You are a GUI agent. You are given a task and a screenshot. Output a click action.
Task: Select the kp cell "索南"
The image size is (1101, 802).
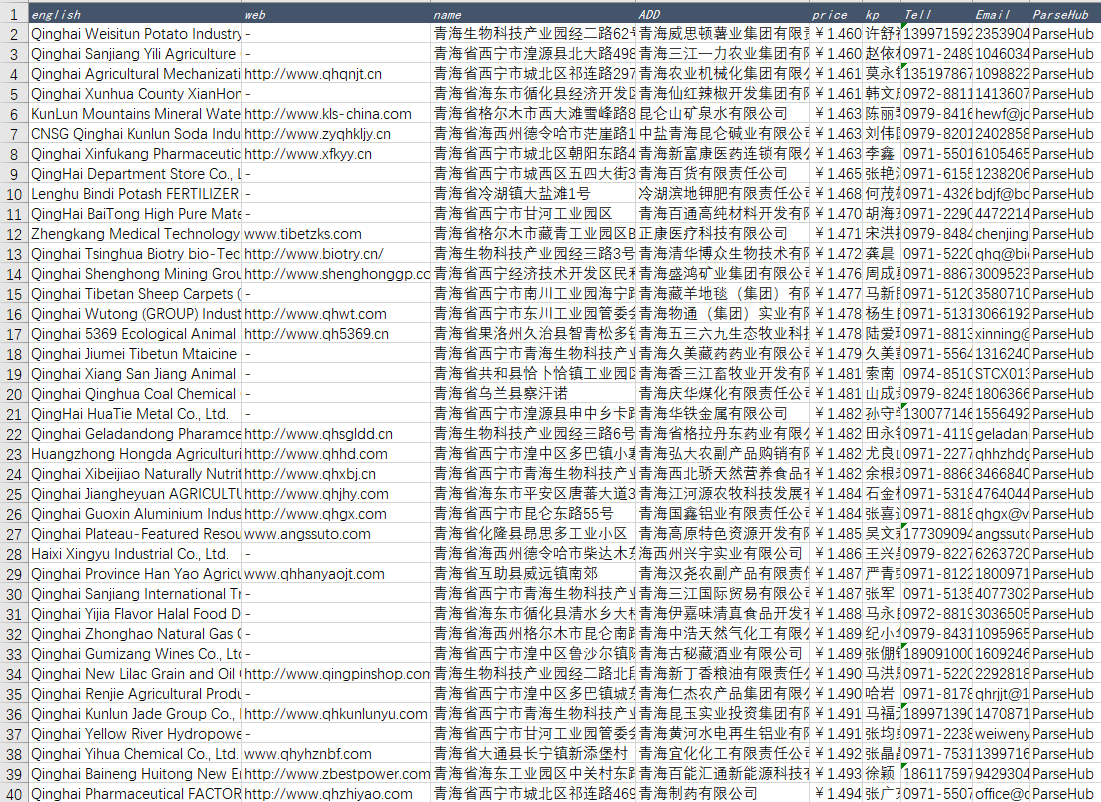(881, 374)
